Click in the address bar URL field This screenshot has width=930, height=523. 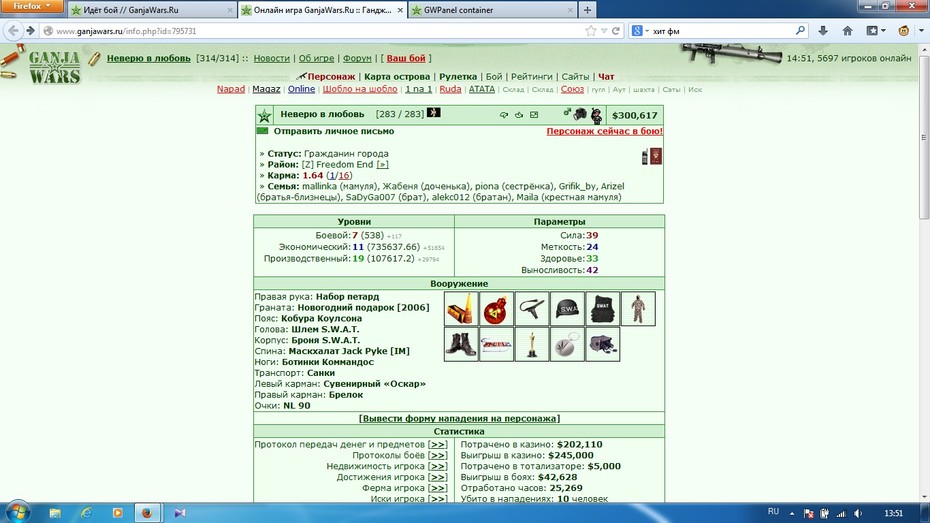click(314, 31)
